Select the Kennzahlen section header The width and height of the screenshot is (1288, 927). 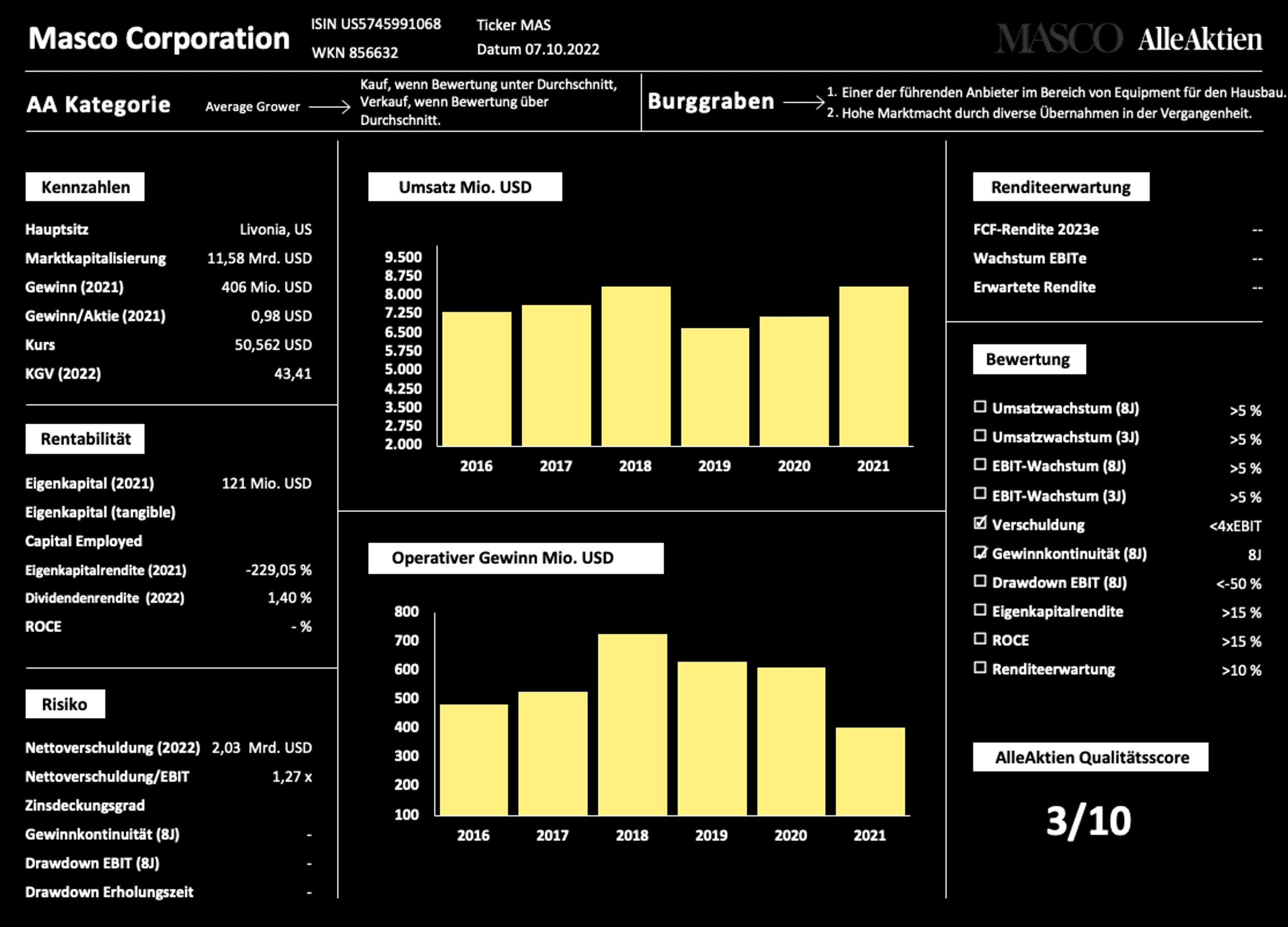coord(85,187)
